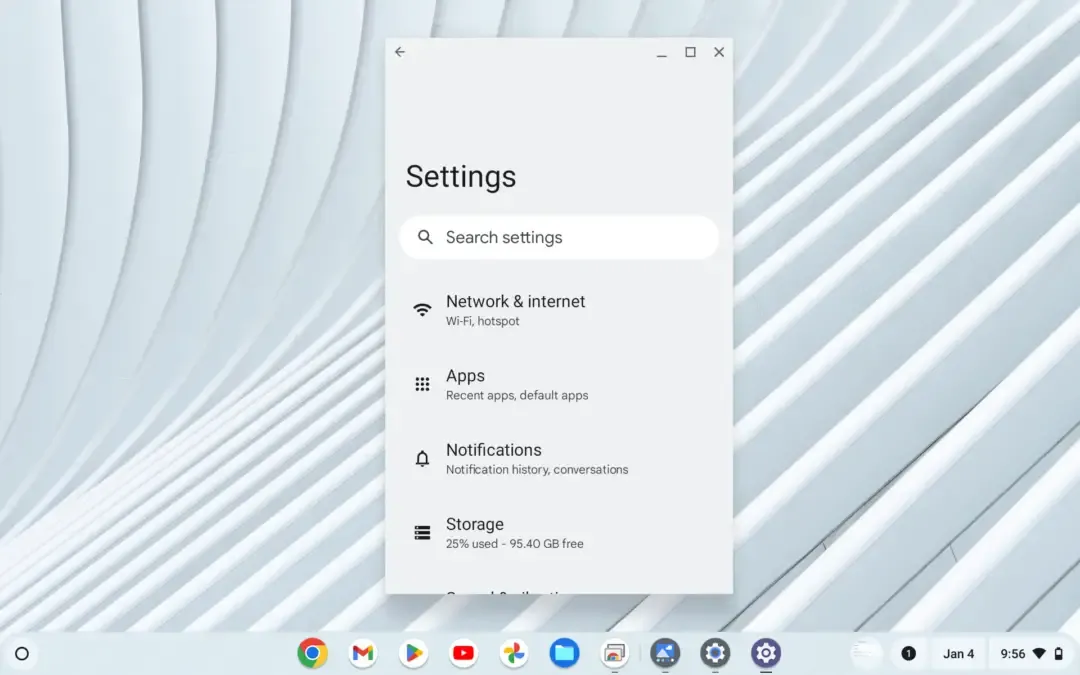Open the faint holding space preview on shelf
Screen dimensions: 1080x675
865,653
